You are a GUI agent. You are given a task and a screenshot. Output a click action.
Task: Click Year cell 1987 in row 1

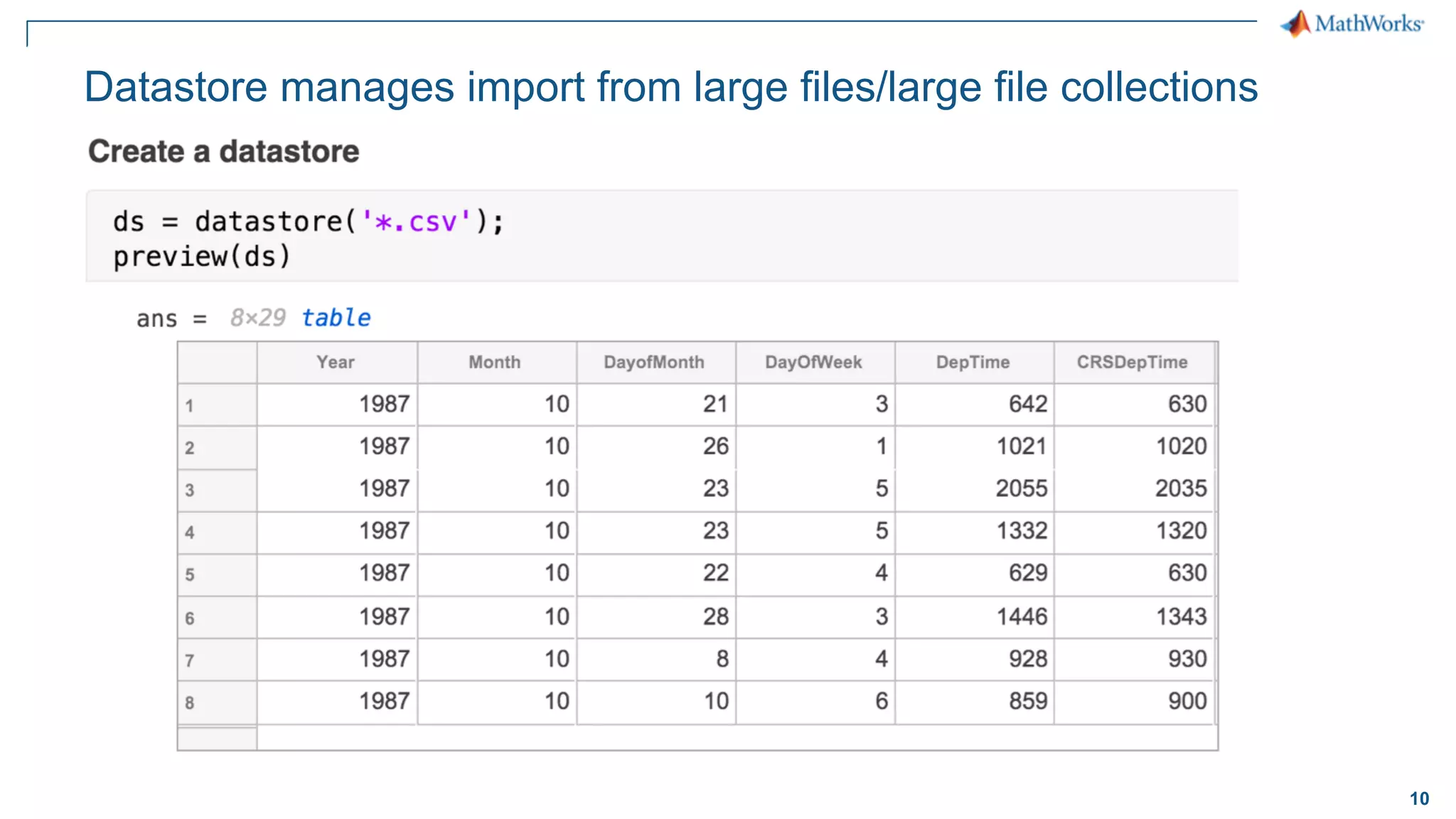[x=337, y=405]
